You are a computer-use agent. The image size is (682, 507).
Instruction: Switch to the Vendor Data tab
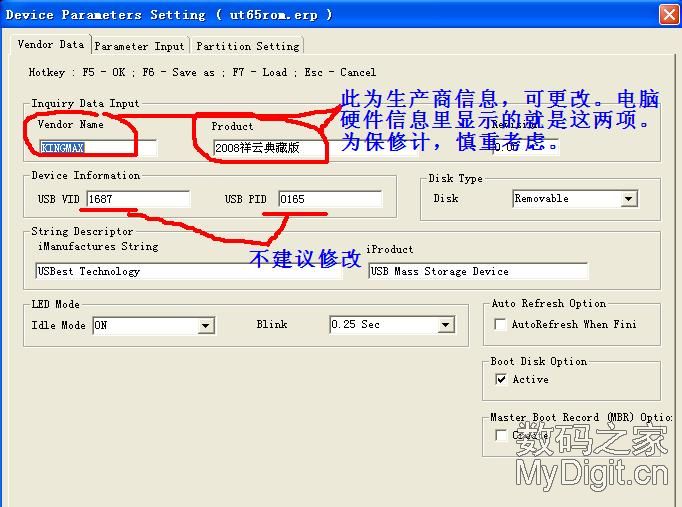pos(50,44)
